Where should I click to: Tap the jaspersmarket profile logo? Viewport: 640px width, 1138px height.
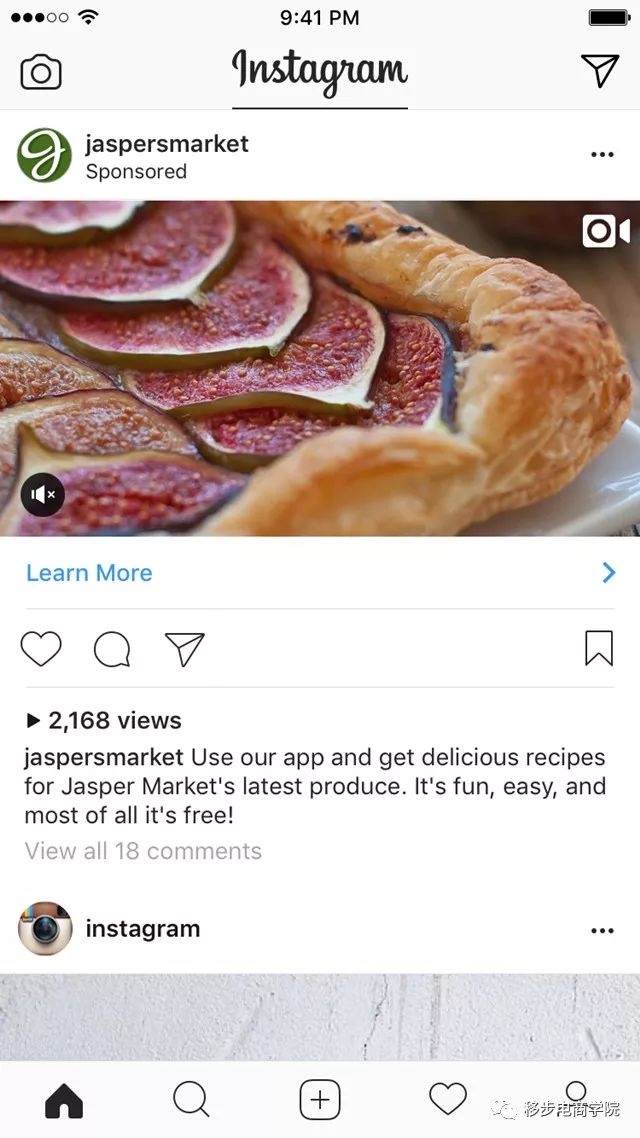click(x=44, y=155)
